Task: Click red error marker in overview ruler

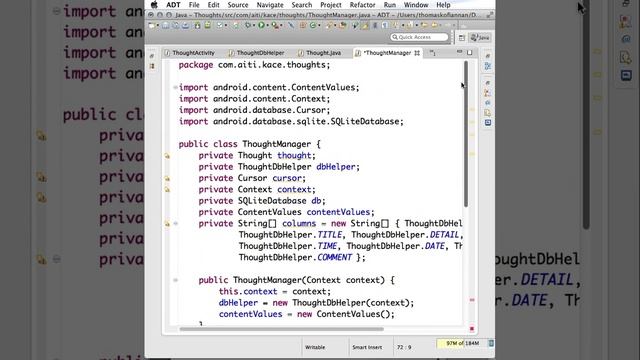Action: (x=472, y=300)
